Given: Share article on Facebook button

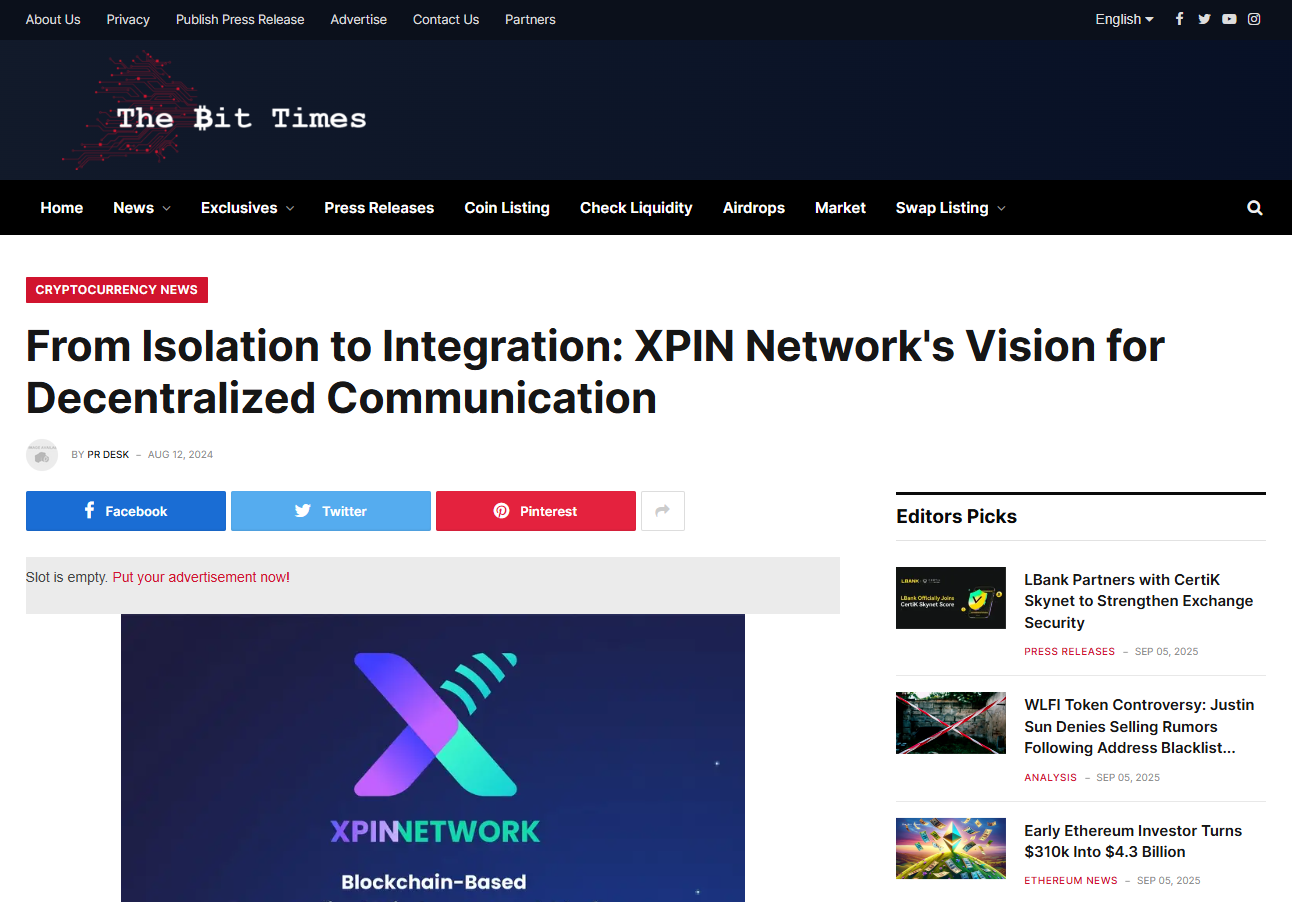Looking at the screenshot, I should (x=126, y=511).
